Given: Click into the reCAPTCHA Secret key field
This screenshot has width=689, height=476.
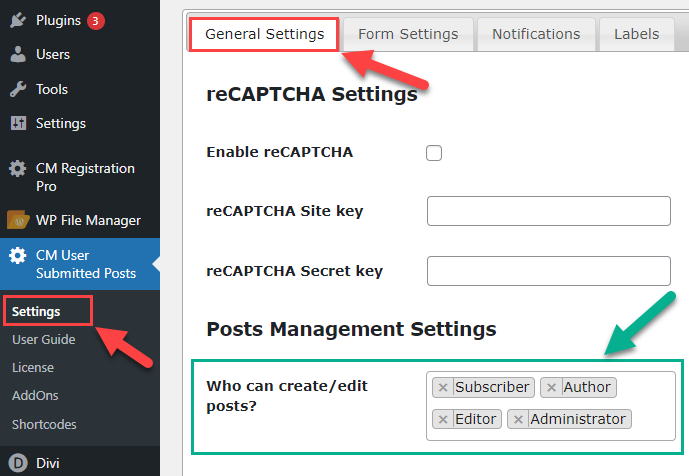Looking at the screenshot, I should pyautogui.click(x=549, y=271).
